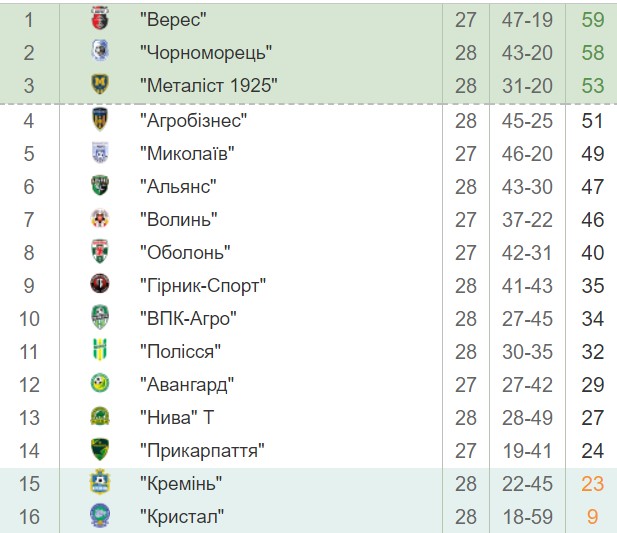Click the Оболонь club logo
This screenshot has width=617, height=533.
99,252
